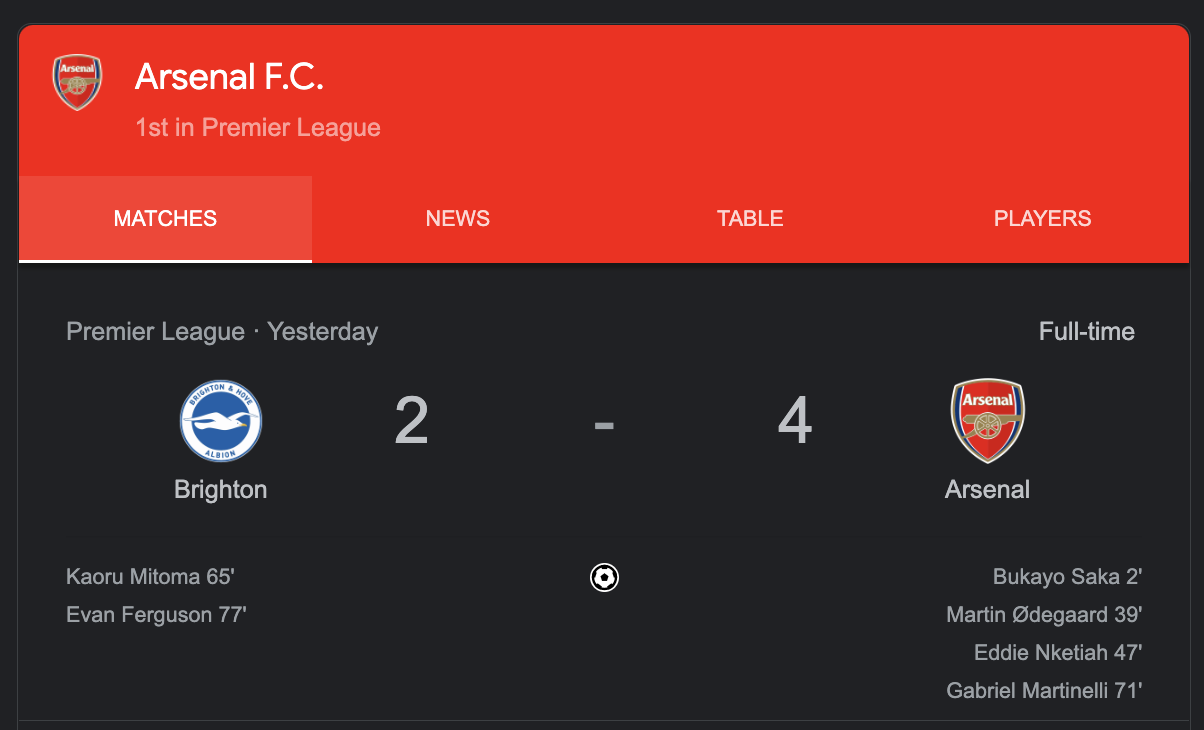Click the Arsenal crest in header
This screenshot has width=1204, height=730.
click(77, 82)
